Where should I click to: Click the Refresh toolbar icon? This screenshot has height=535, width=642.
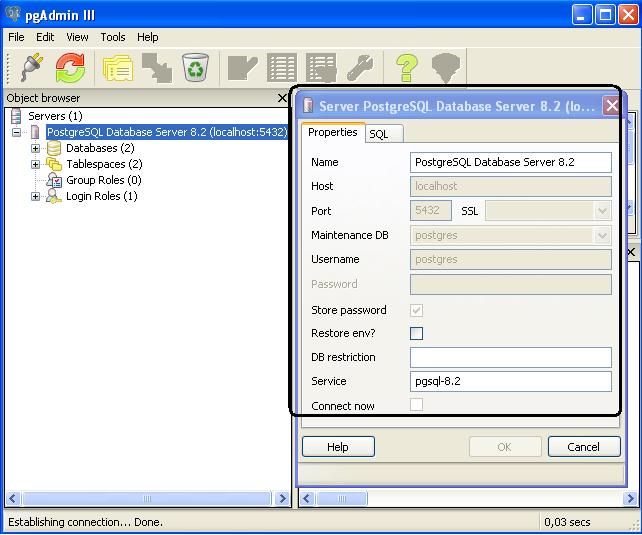[70, 68]
